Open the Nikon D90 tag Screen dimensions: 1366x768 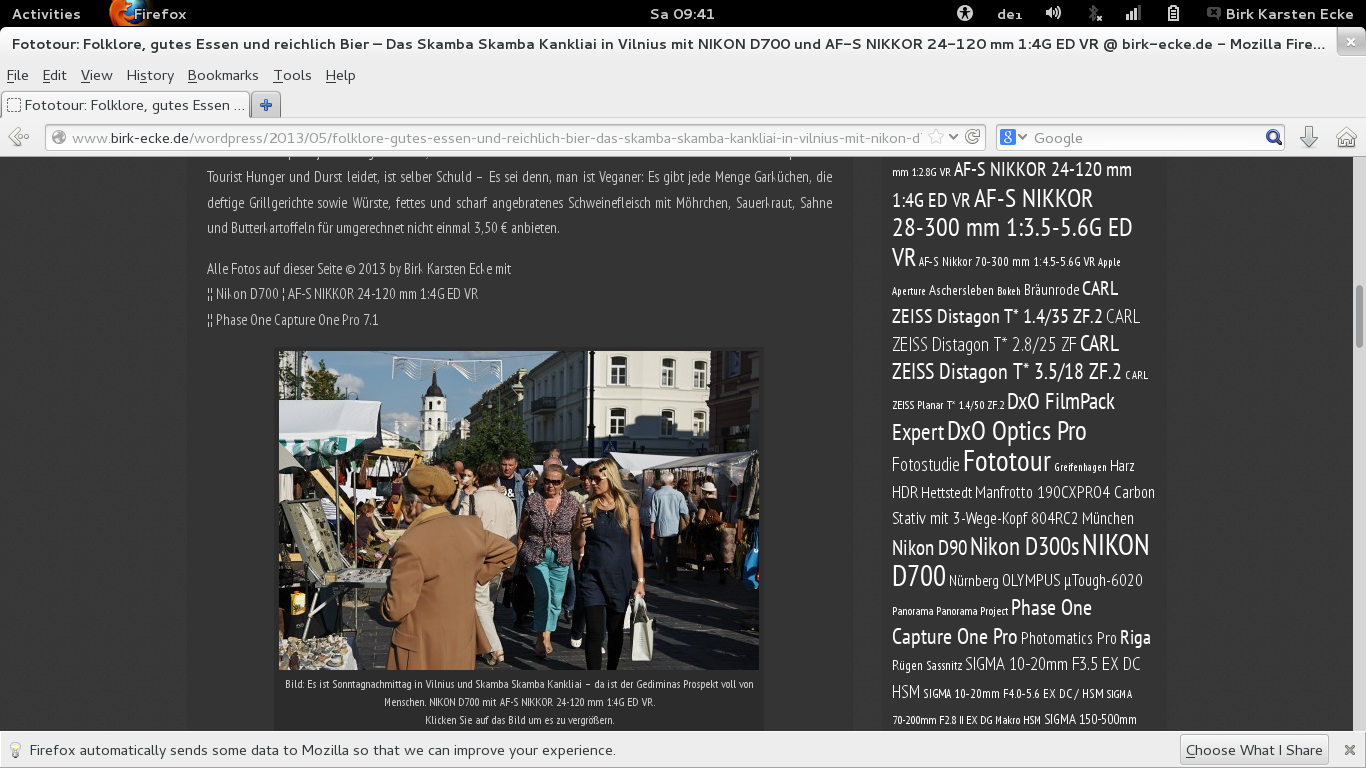coord(929,548)
